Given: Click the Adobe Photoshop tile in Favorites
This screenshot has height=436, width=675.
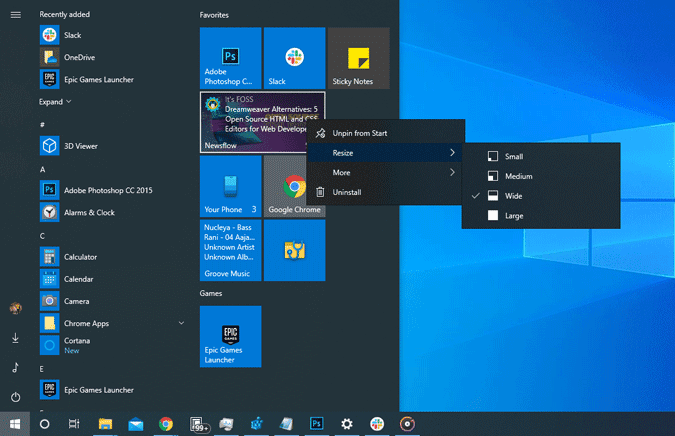Looking at the screenshot, I should click(230, 58).
